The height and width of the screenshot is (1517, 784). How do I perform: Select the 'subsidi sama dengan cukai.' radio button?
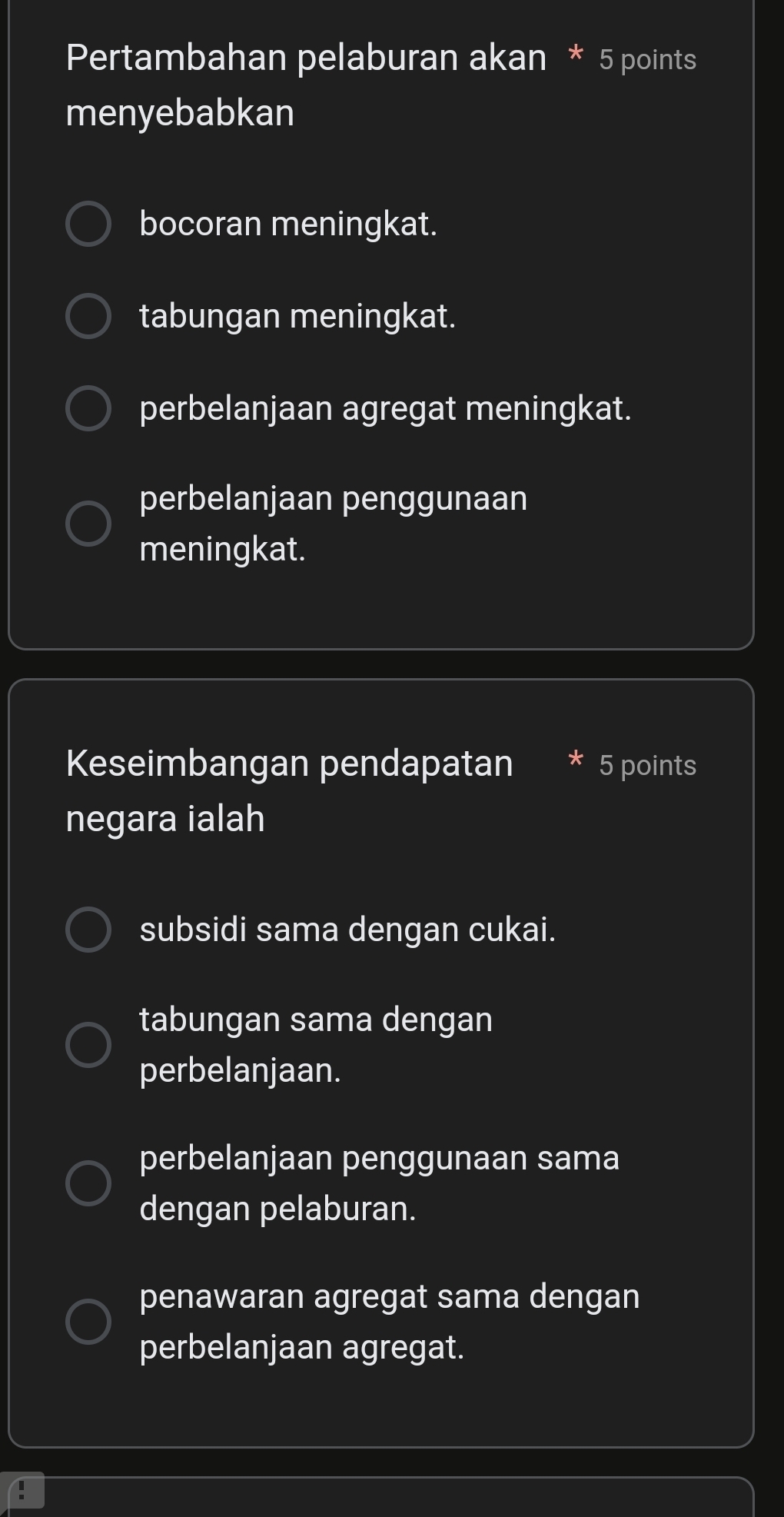coord(88,930)
